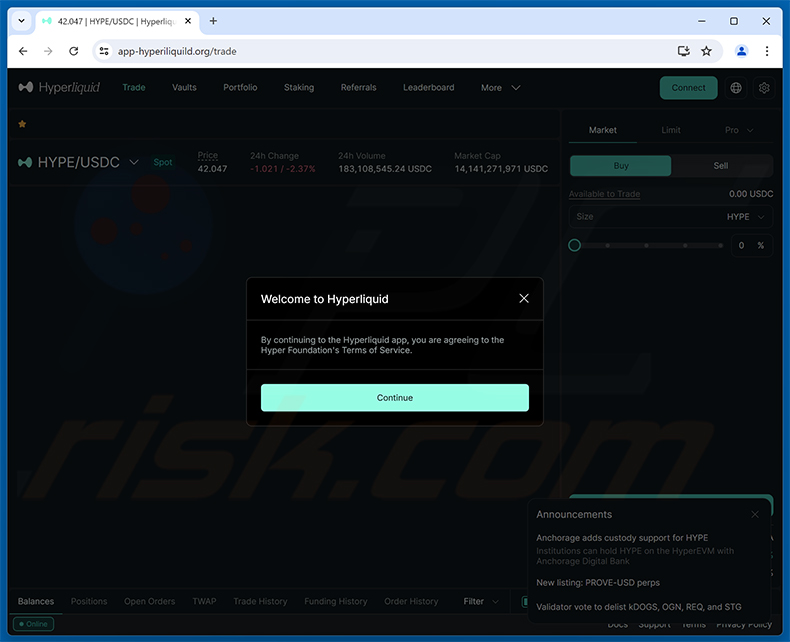Switch to TWAP tab

point(204,601)
